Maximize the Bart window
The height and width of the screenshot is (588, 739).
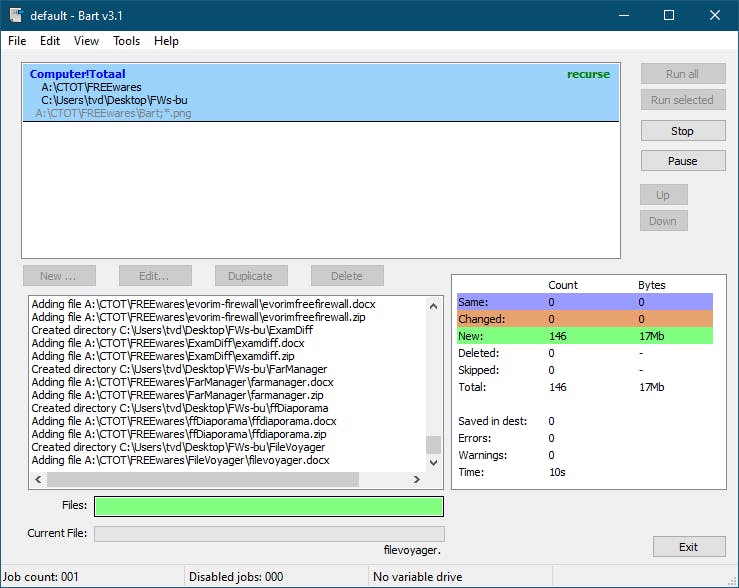coord(669,15)
